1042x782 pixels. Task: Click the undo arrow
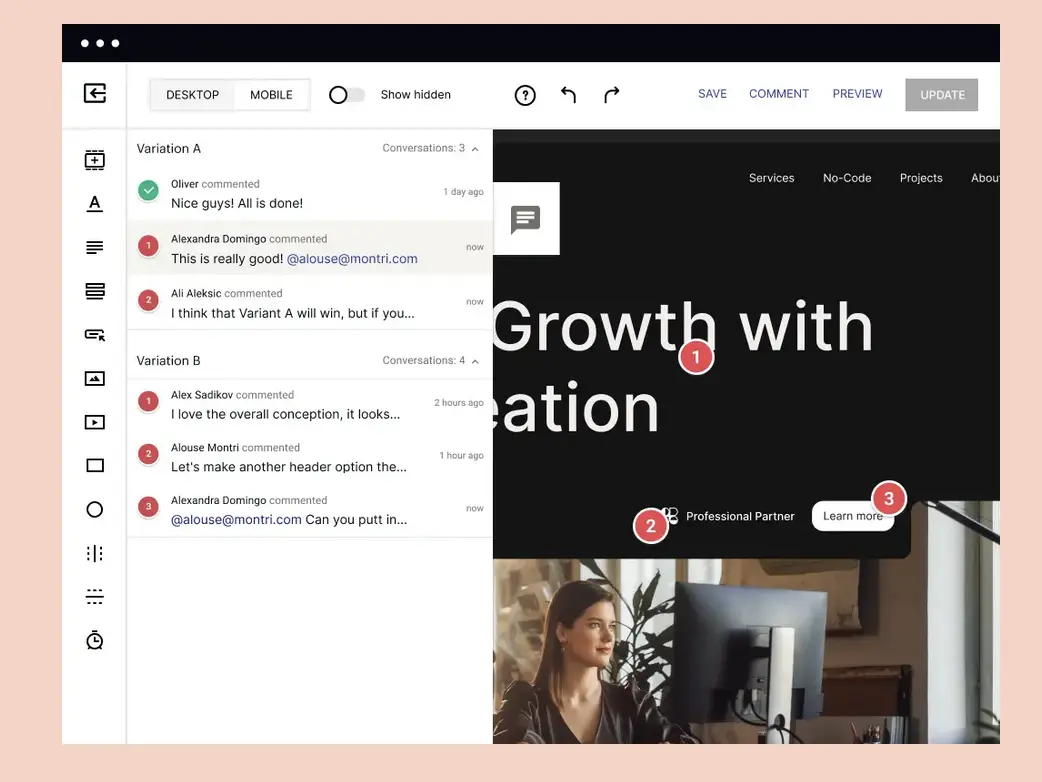point(568,94)
